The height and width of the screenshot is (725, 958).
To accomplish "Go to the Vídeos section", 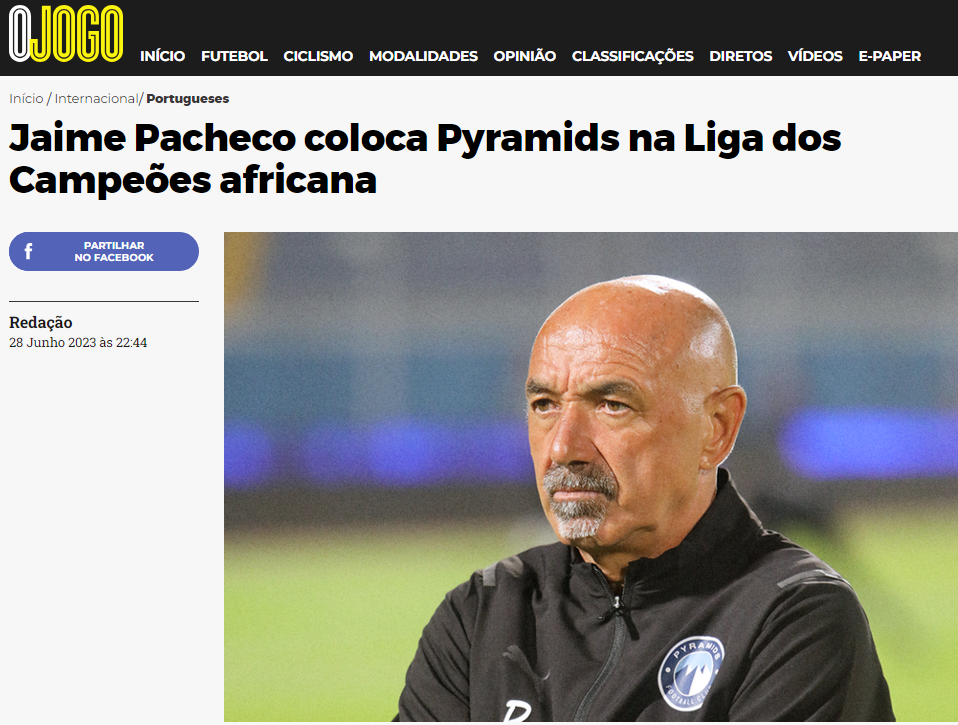I will 815,56.
